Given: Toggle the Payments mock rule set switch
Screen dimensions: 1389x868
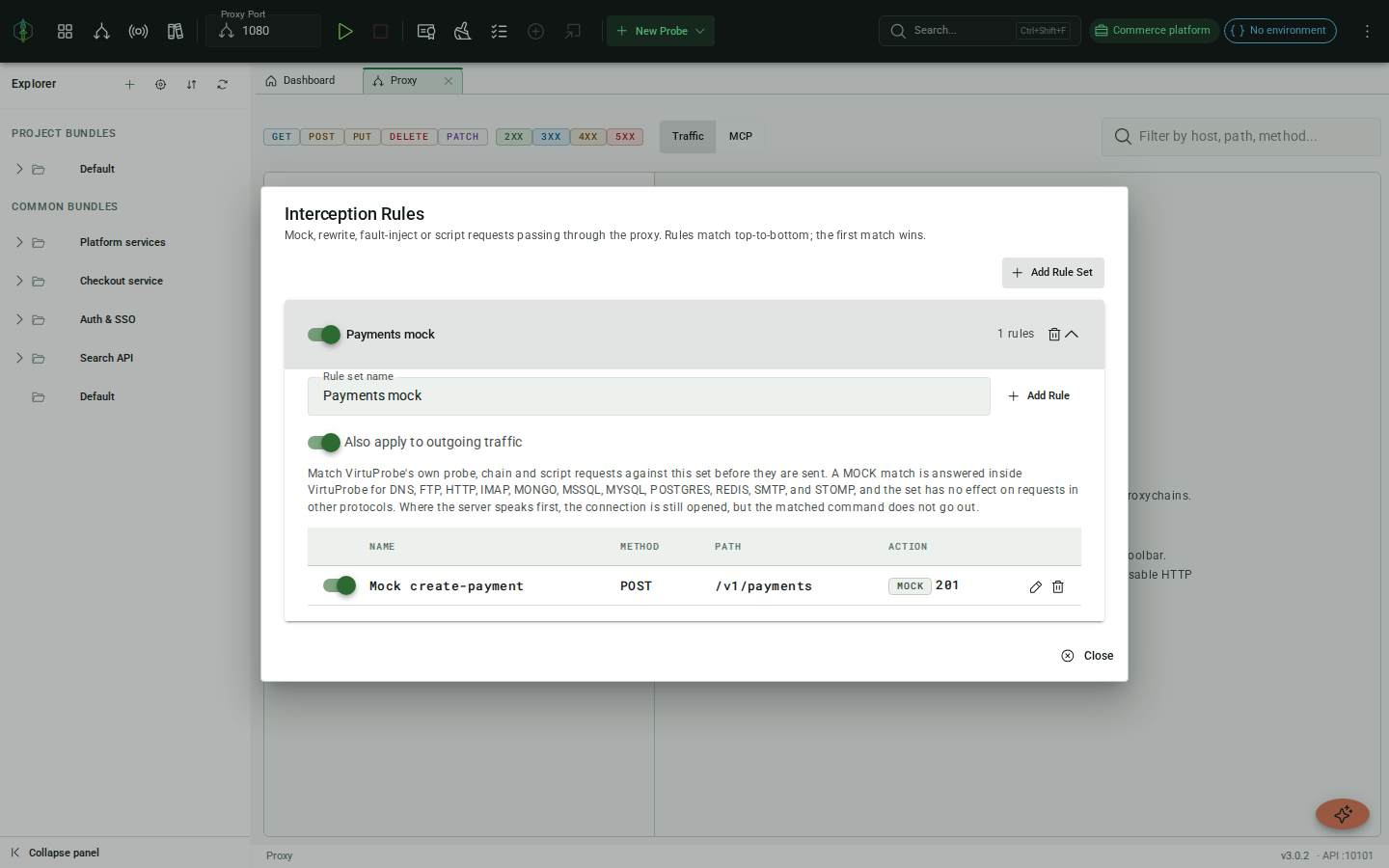Looking at the screenshot, I should 324,335.
